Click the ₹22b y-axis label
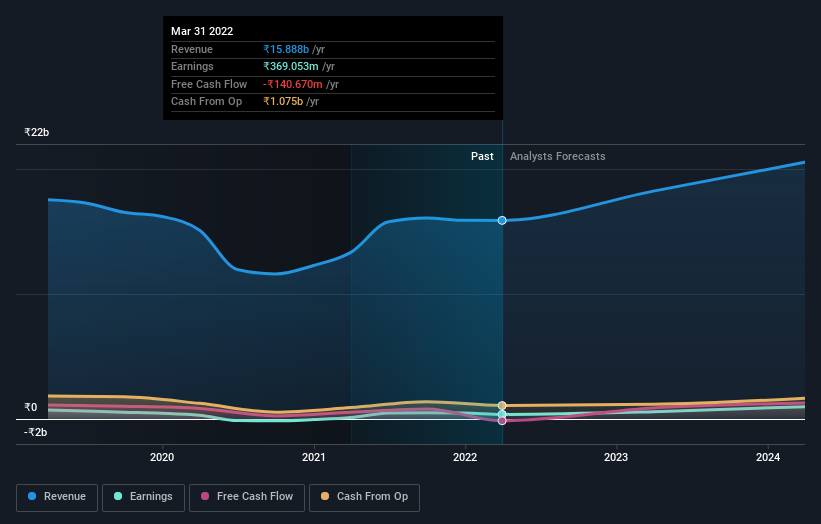The width and height of the screenshot is (821, 524). (37, 132)
